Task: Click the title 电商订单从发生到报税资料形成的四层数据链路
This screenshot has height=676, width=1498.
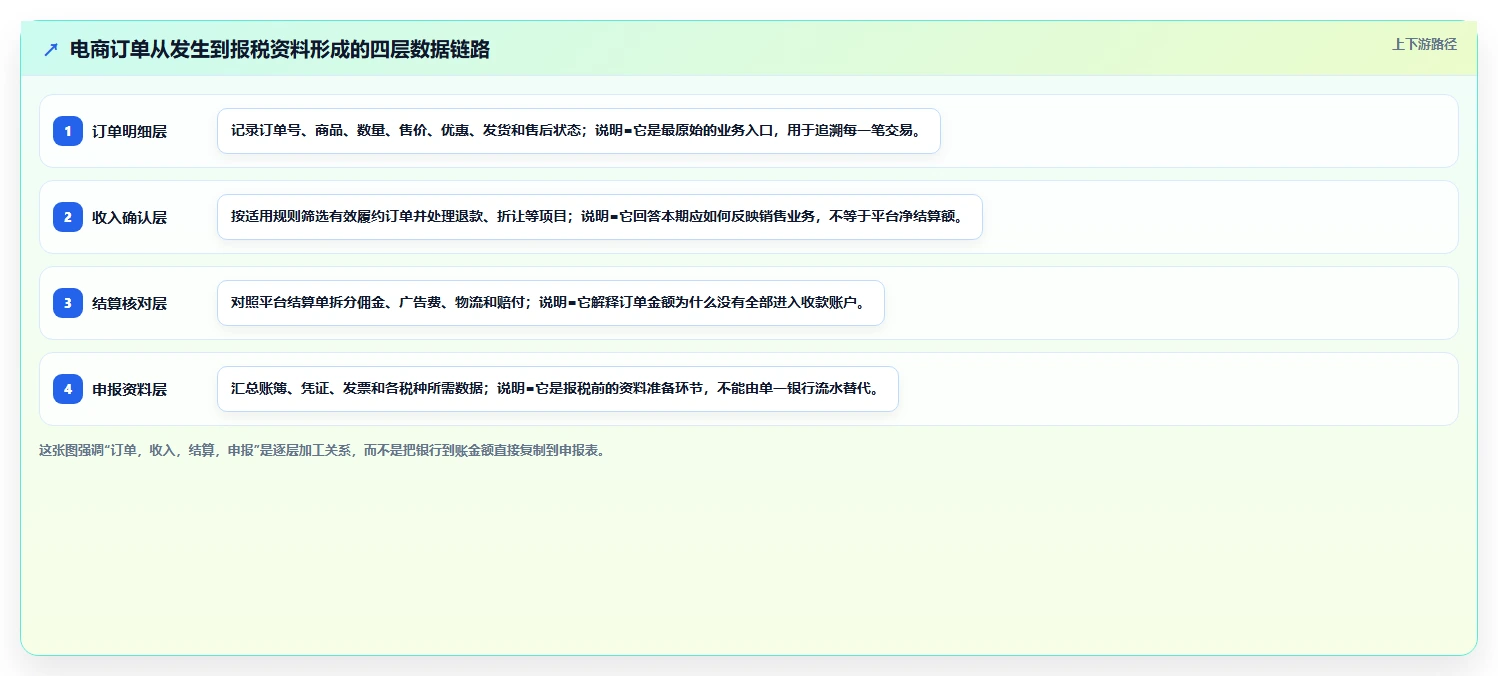Action: (280, 49)
